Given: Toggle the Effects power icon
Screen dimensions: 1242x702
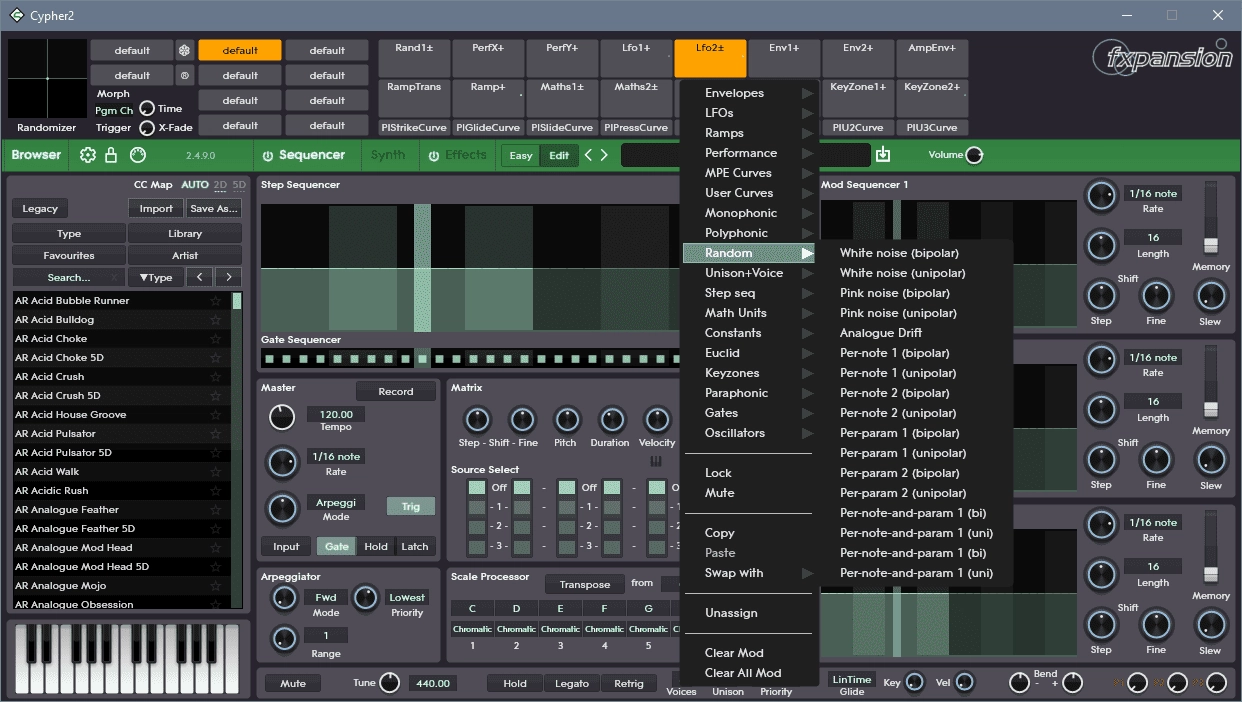Looking at the screenshot, I should point(434,156).
